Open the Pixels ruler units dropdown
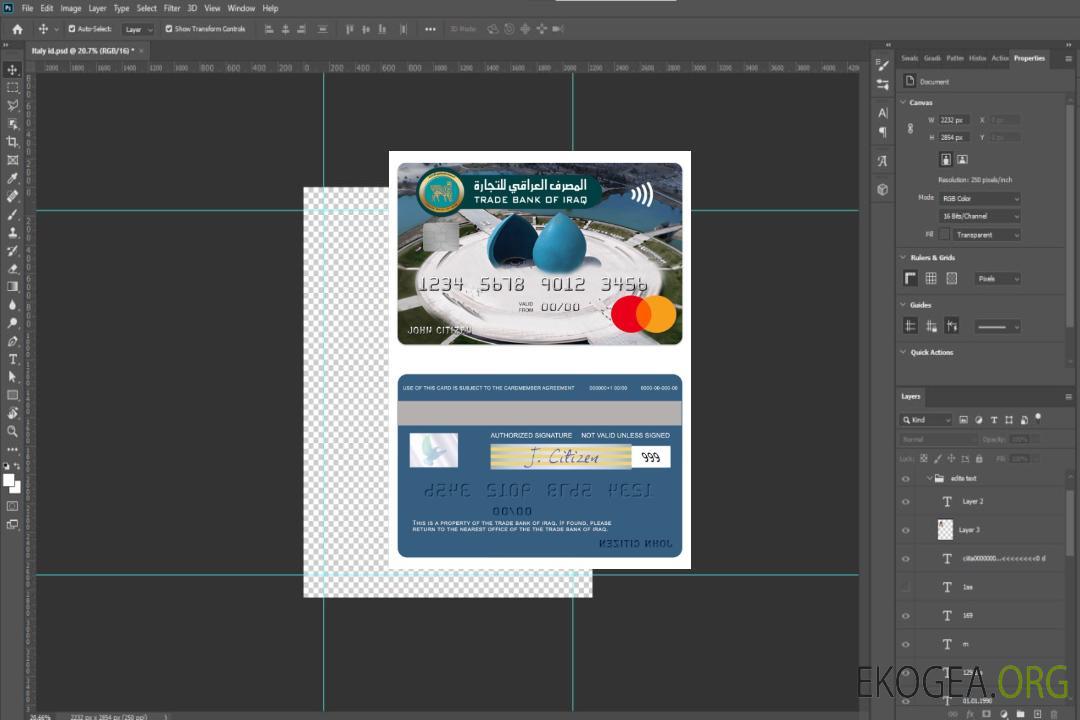The width and height of the screenshot is (1080, 720). coord(998,278)
